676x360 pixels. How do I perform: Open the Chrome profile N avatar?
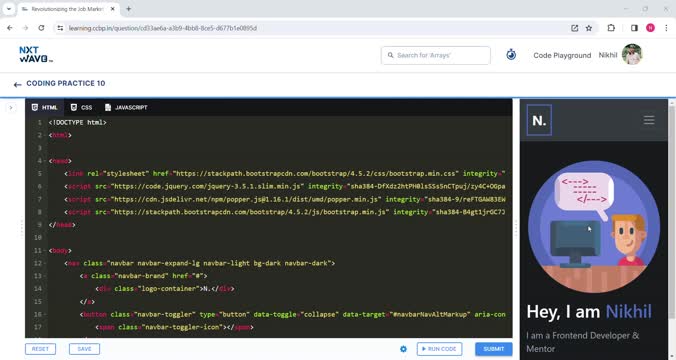651,28
